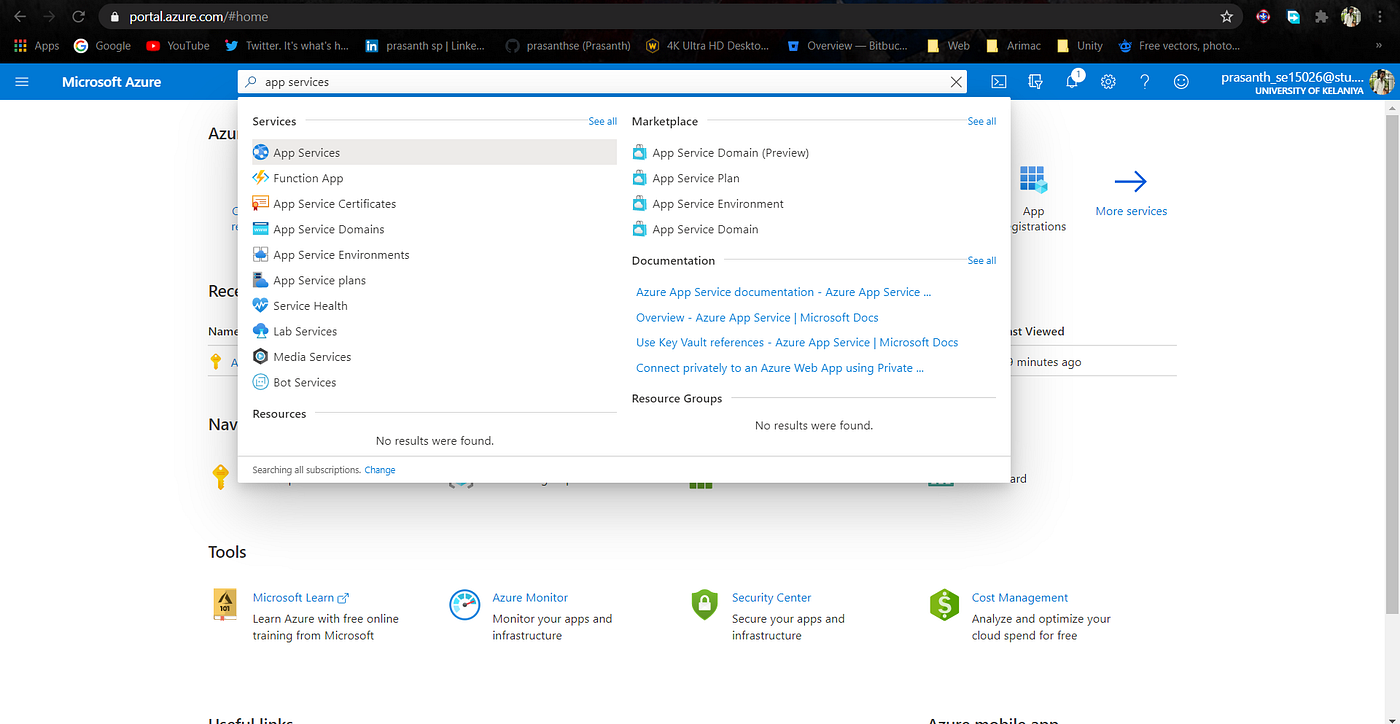Open the Directory and subscription filter icon

[1035, 82]
